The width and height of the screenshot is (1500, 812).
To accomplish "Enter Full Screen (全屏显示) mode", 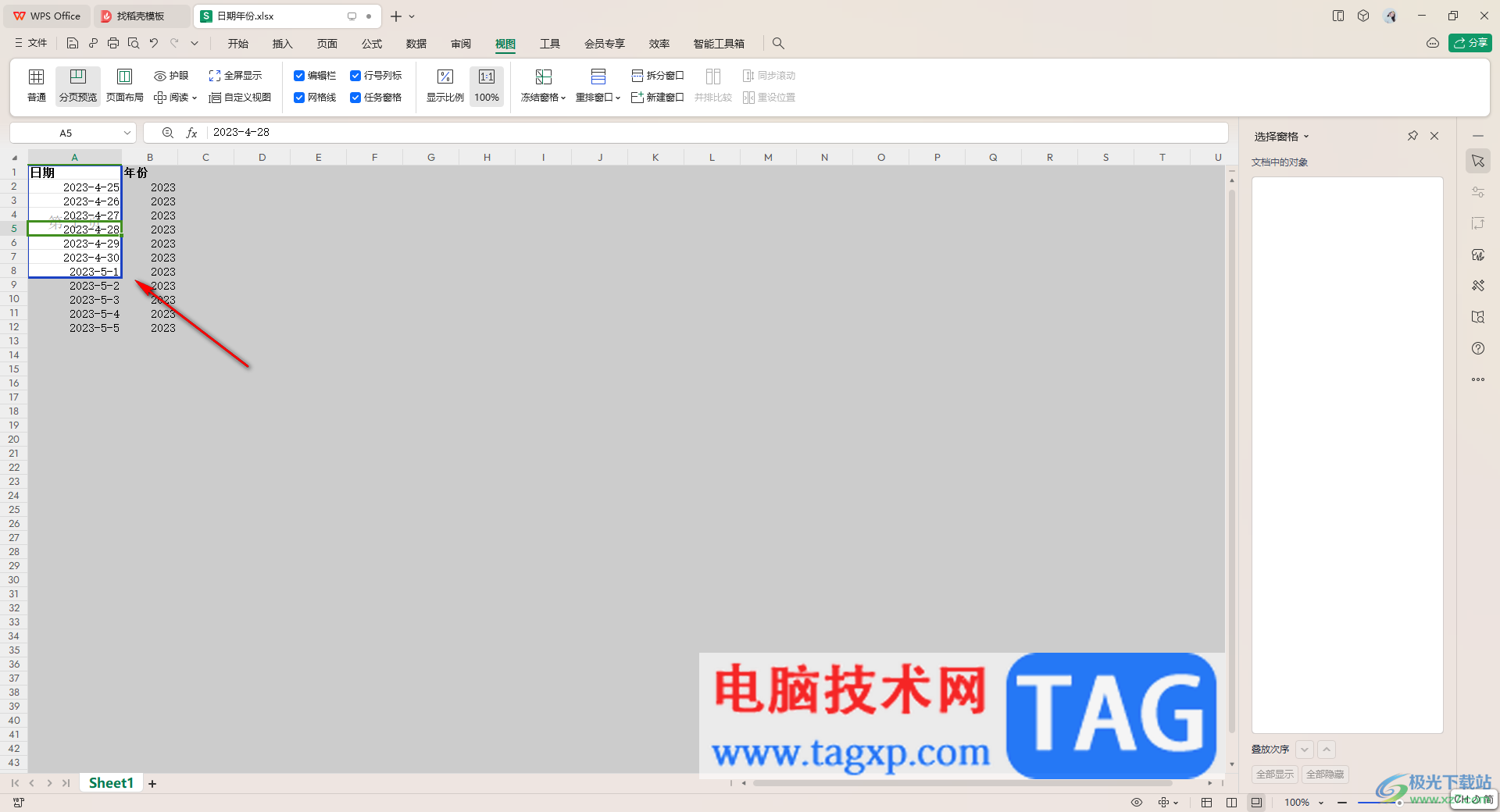I will 235,76.
